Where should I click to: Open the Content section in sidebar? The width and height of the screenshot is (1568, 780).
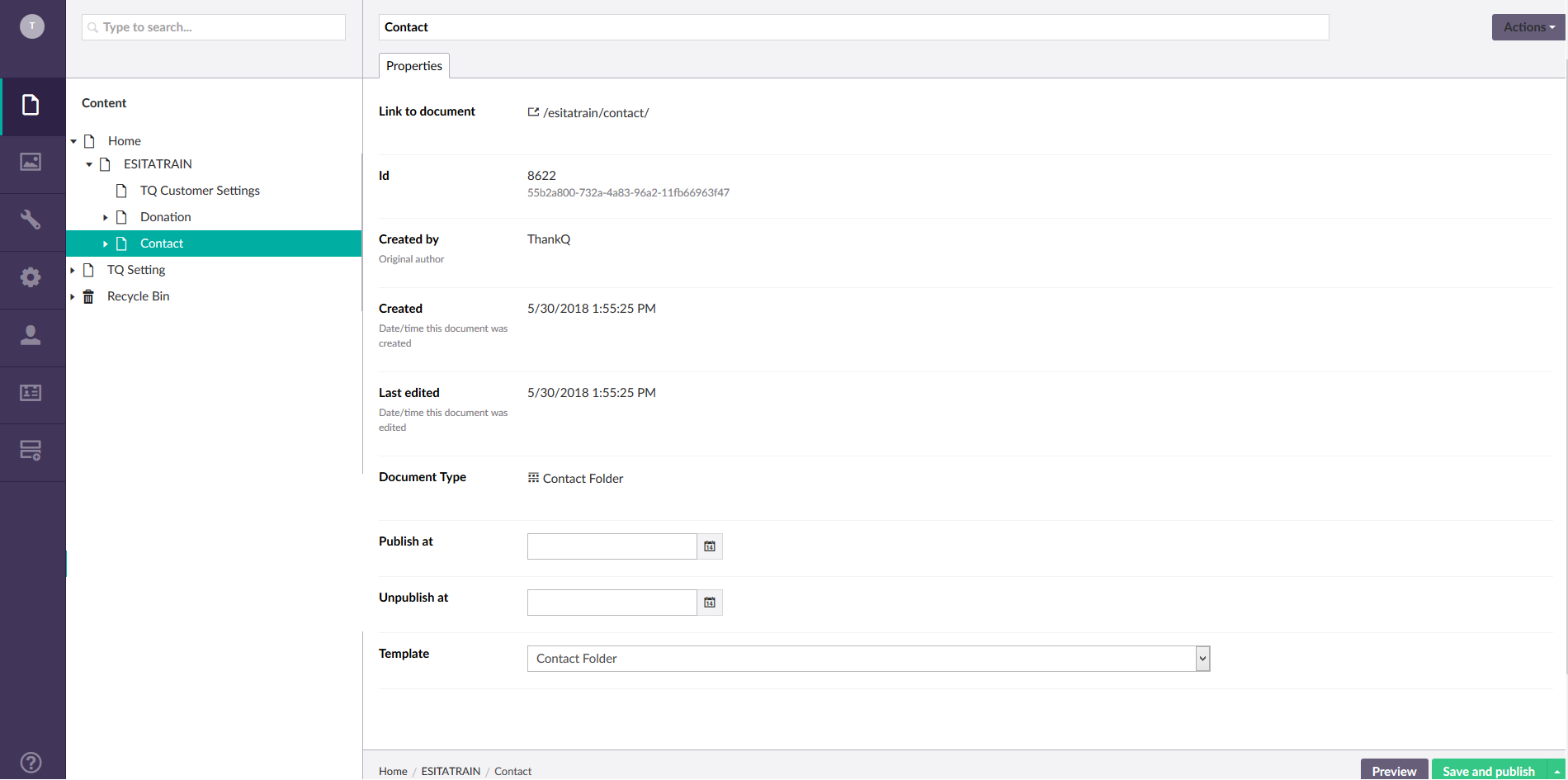(x=31, y=106)
